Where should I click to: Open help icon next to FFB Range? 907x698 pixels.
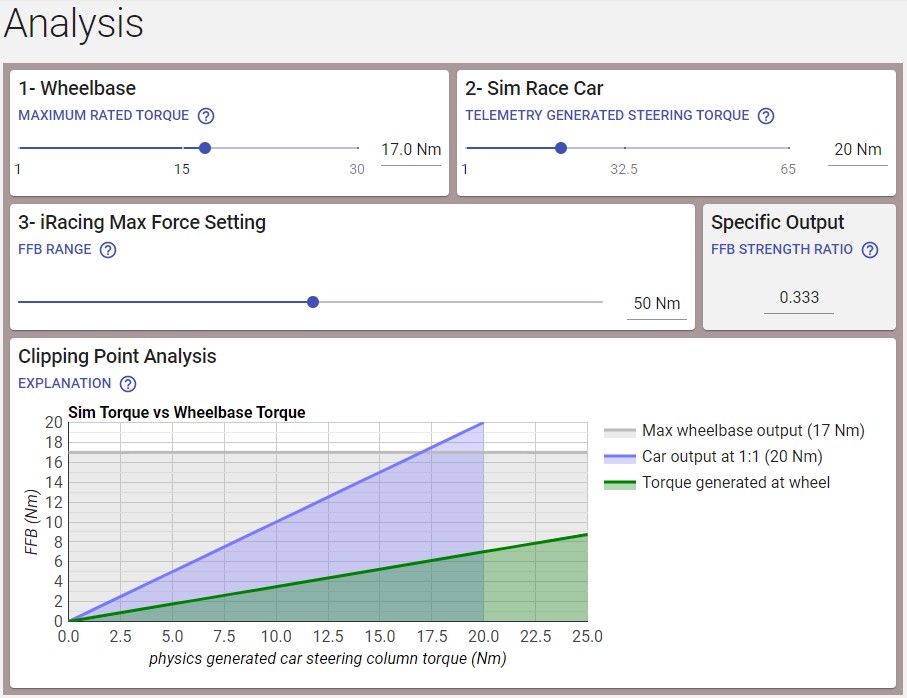(x=108, y=250)
